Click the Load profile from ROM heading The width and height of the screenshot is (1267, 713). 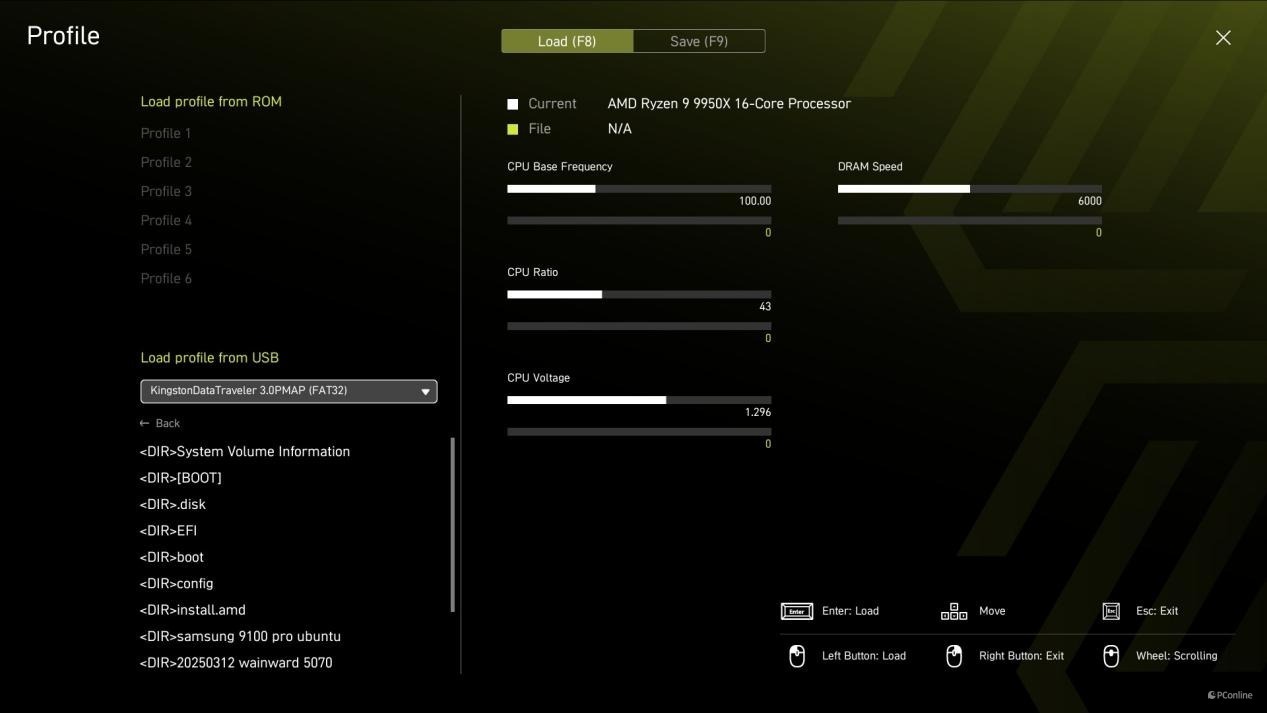pos(211,101)
